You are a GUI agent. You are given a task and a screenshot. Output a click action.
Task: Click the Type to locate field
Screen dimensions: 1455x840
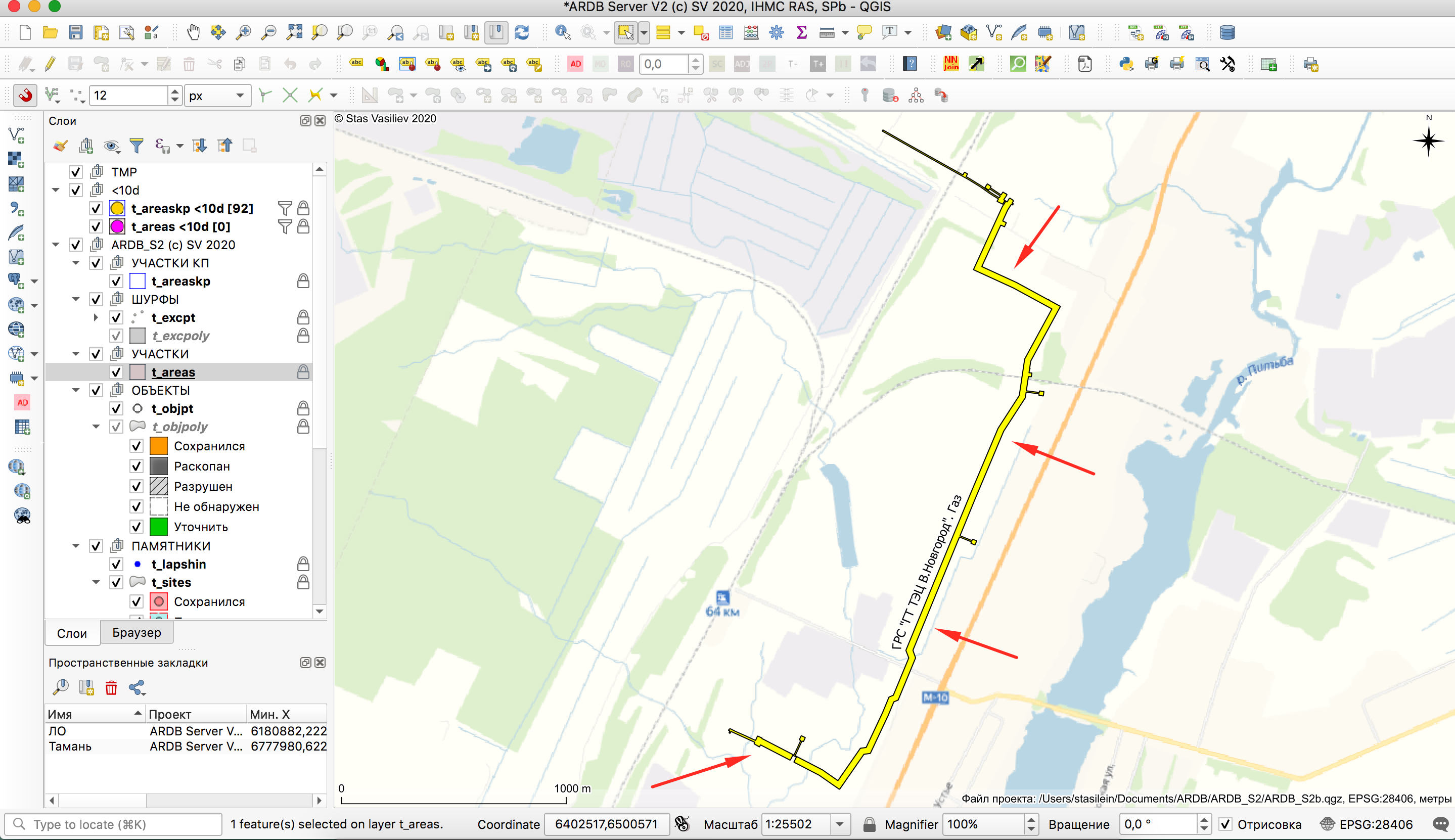114,824
